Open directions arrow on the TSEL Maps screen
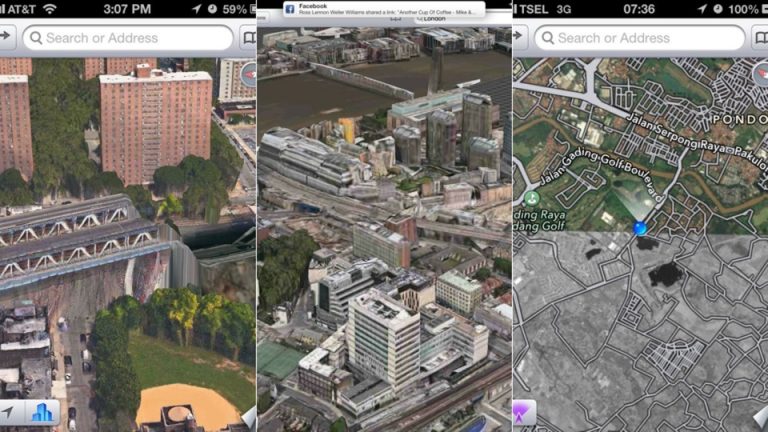 pos(519,36)
